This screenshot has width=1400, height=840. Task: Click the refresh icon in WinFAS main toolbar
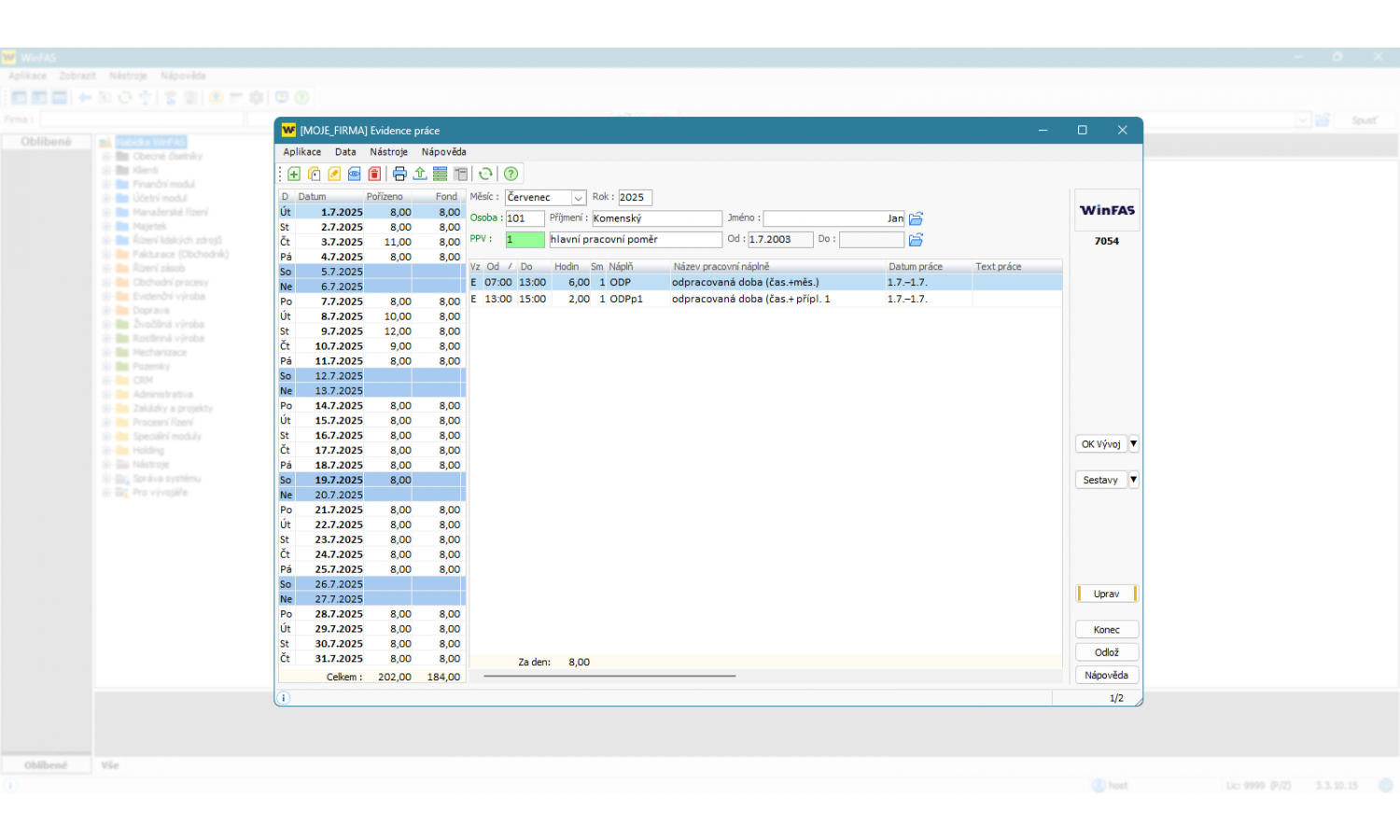tap(125, 97)
